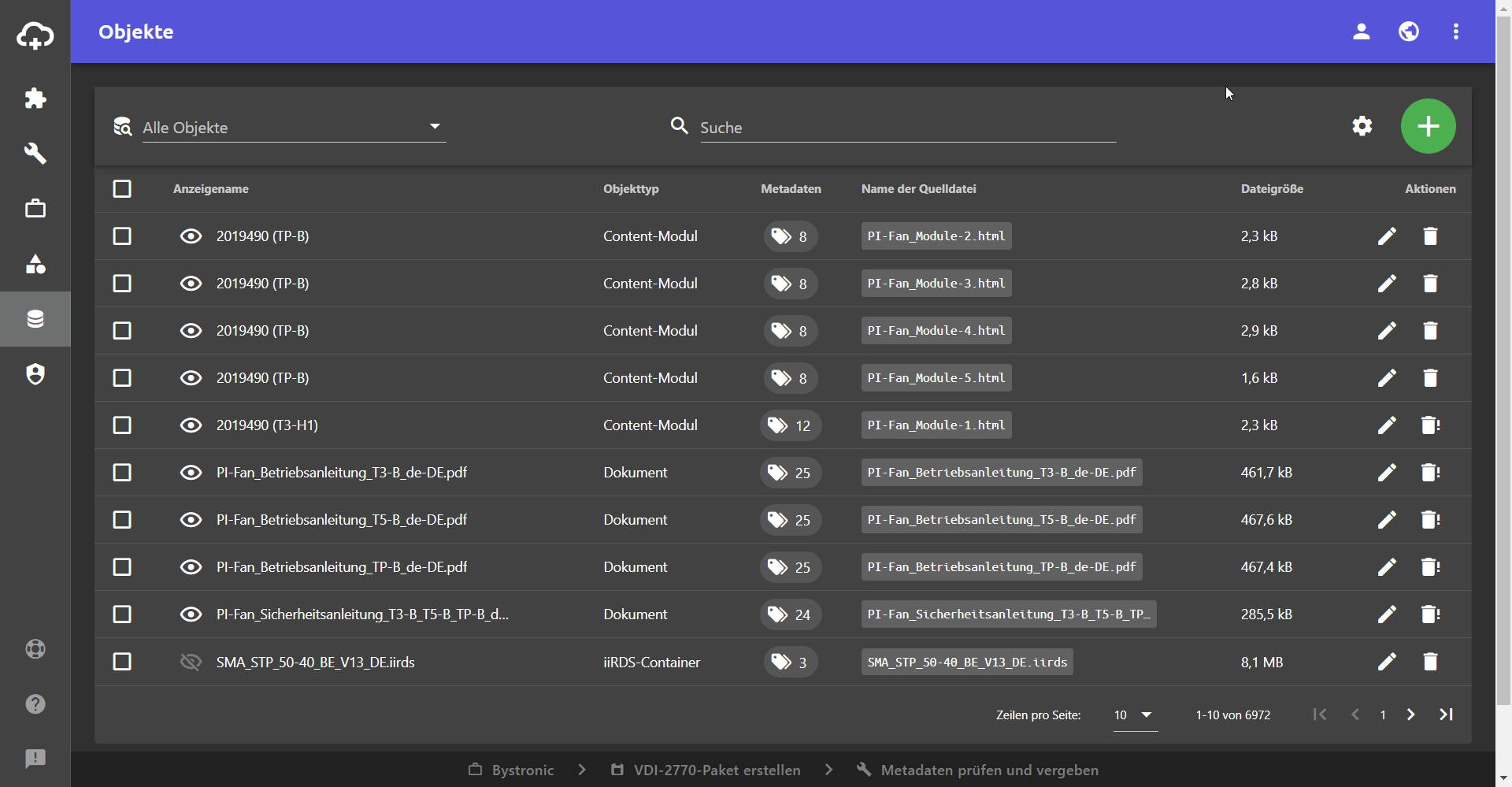The image size is (1512, 787).
Task: Open the globe language icon in header
Action: [1409, 32]
